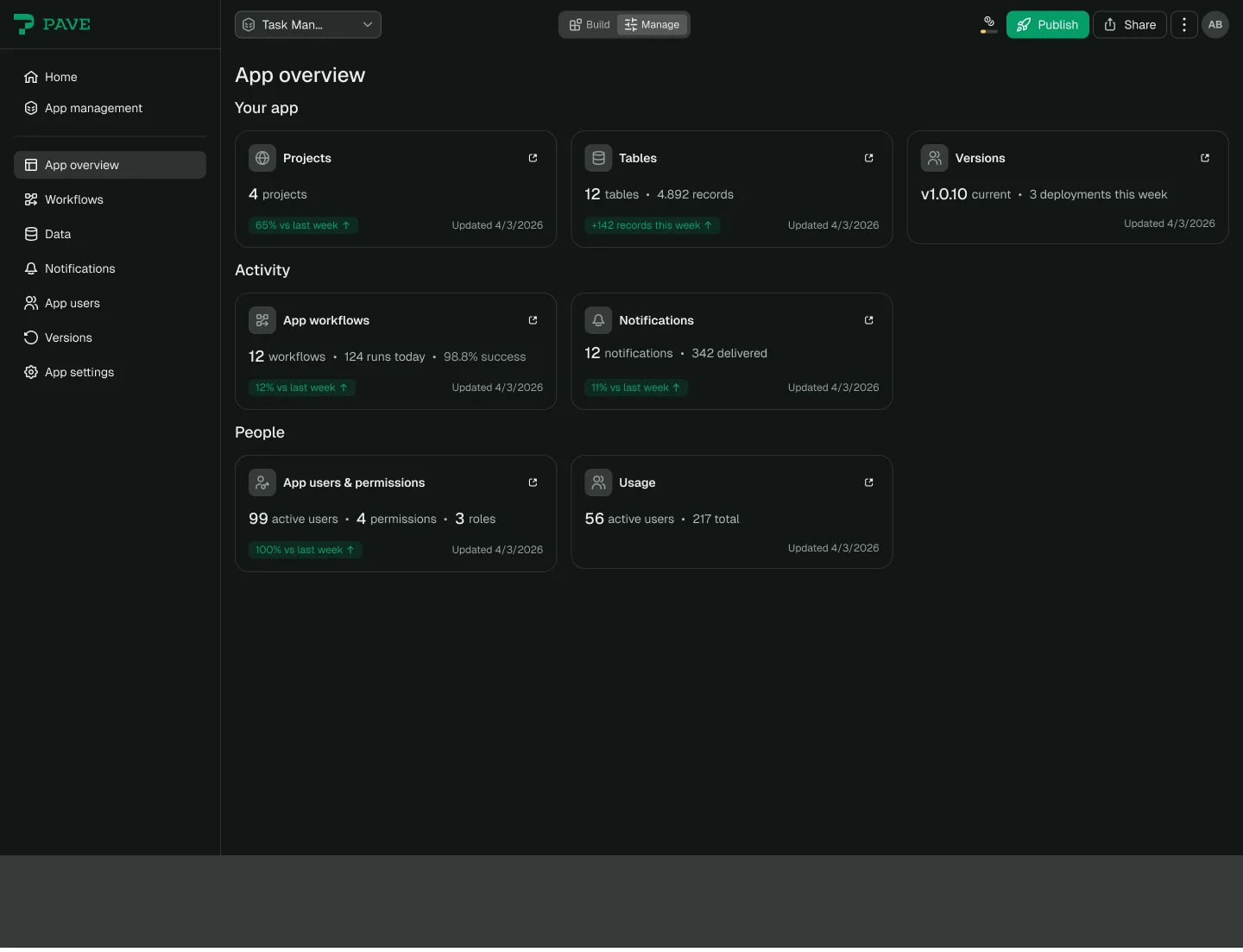Click the status indicator icon beside Publish
The height and width of the screenshot is (952, 1243).
pyautogui.click(x=989, y=24)
